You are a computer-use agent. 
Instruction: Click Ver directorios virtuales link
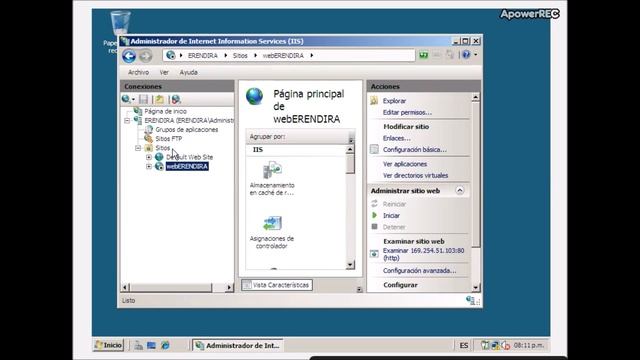click(416, 176)
